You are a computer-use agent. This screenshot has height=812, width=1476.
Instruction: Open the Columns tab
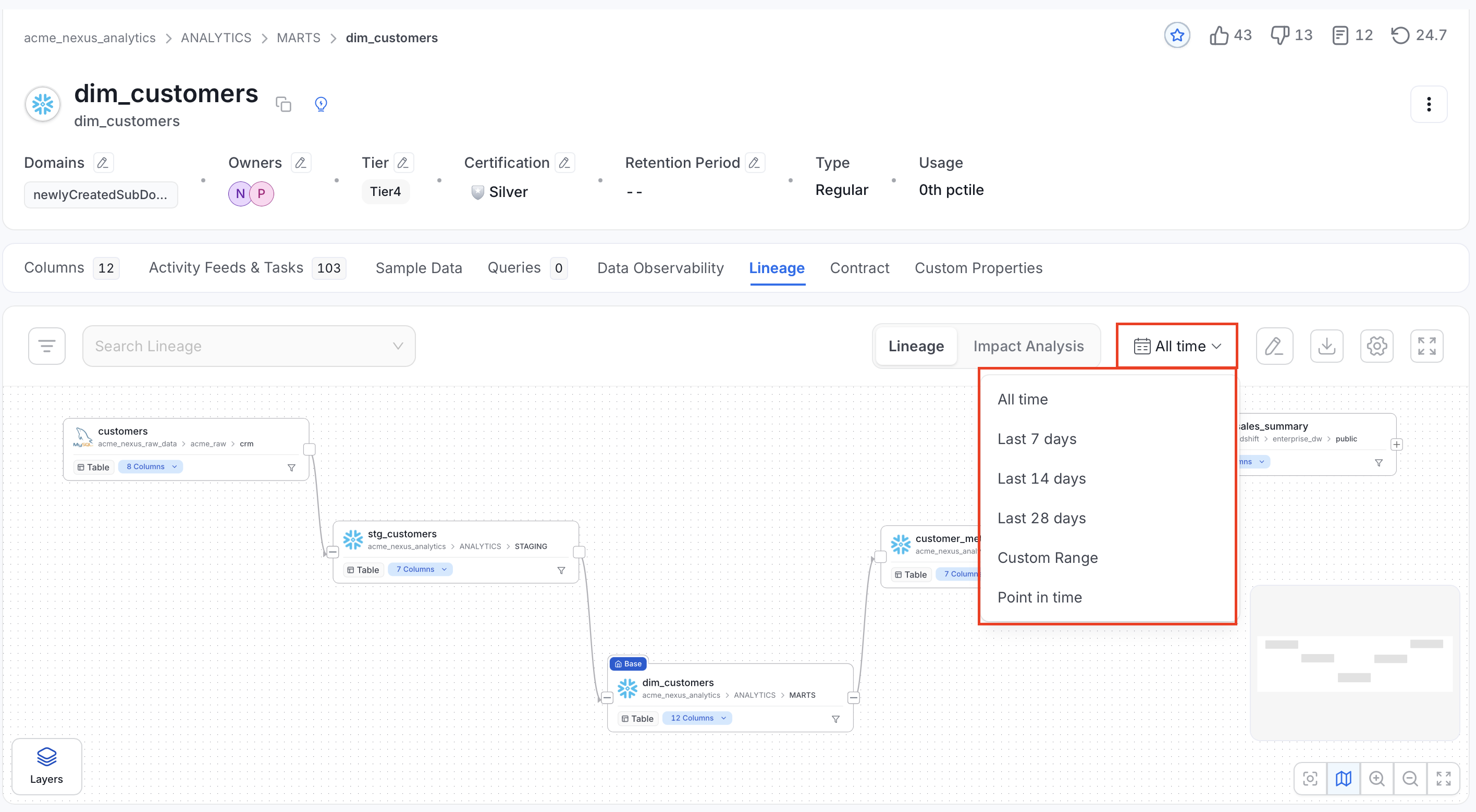click(x=71, y=267)
